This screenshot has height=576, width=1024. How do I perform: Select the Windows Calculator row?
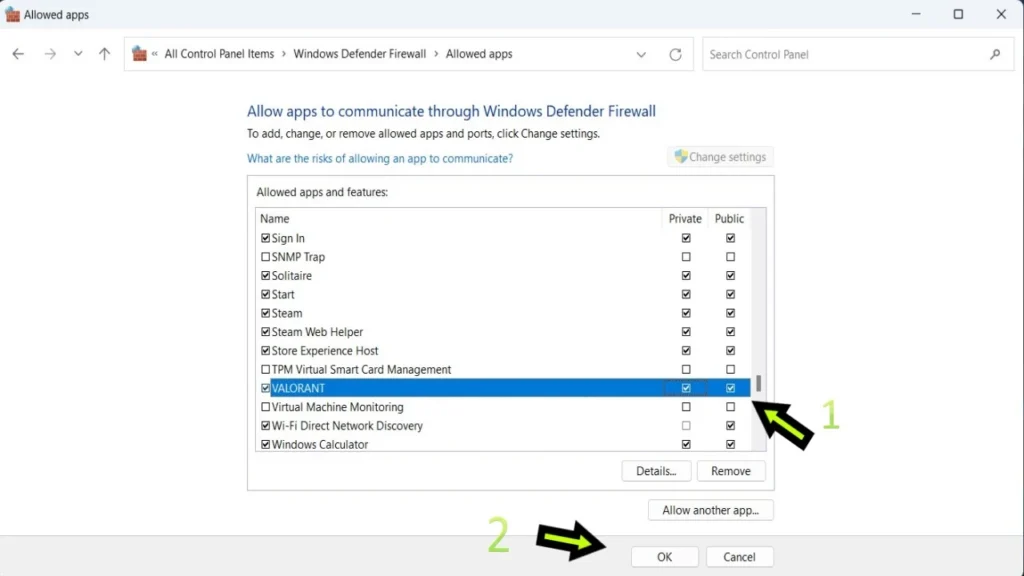pyautogui.click(x=504, y=445)
